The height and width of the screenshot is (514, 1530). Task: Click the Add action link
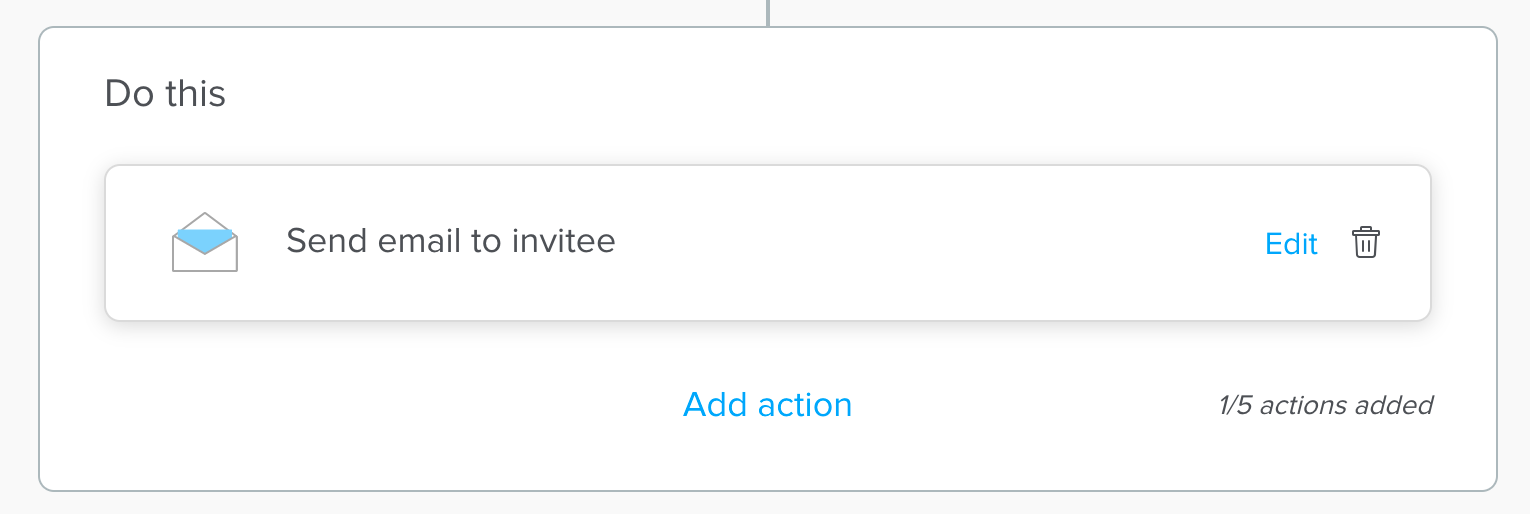pyautogui.click(x=767, y=404)
